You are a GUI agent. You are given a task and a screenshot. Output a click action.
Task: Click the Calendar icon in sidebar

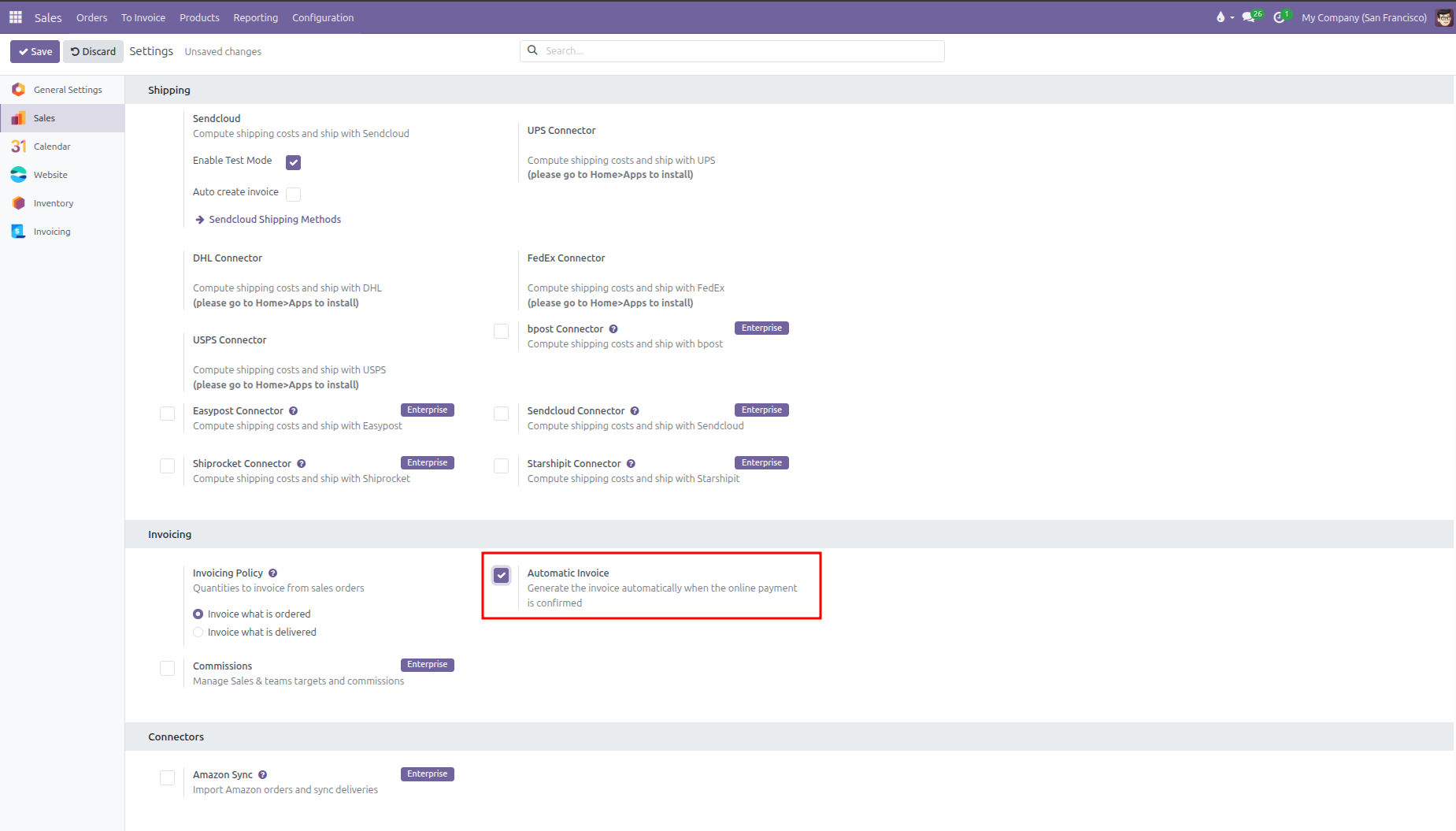[18, 147]
